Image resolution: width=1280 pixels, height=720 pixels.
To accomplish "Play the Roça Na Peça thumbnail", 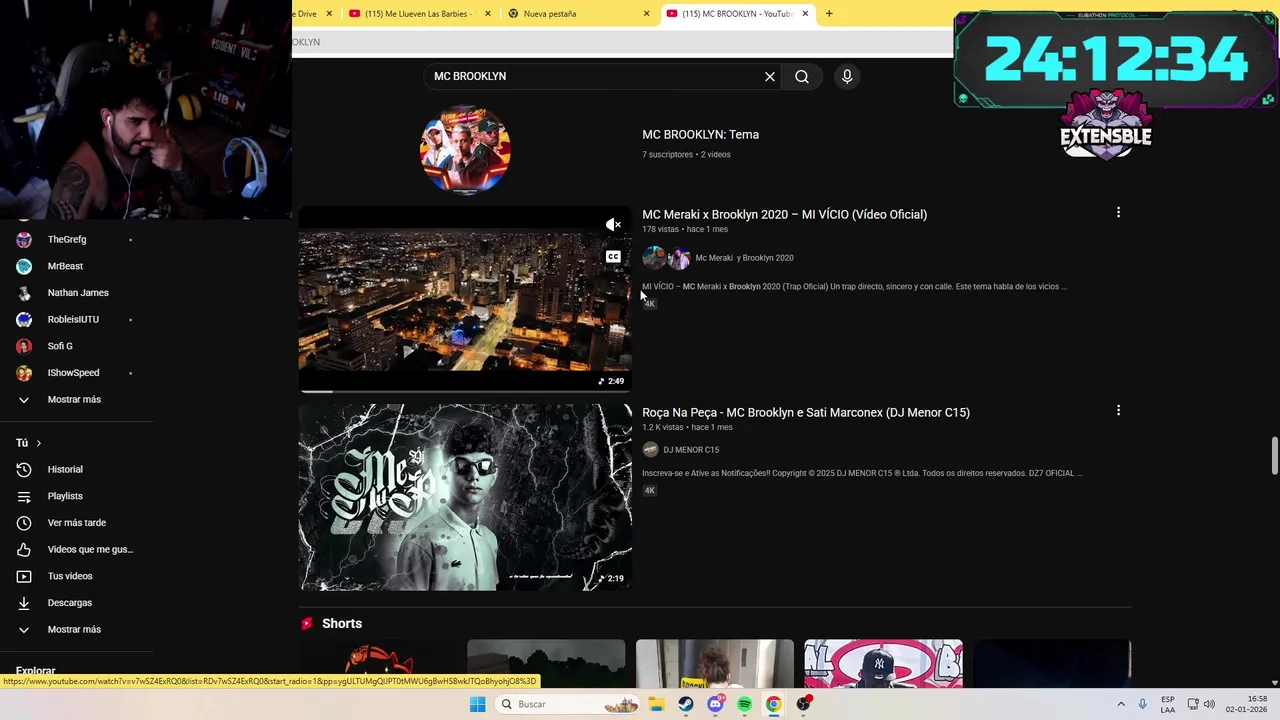I will pos(465,497).
